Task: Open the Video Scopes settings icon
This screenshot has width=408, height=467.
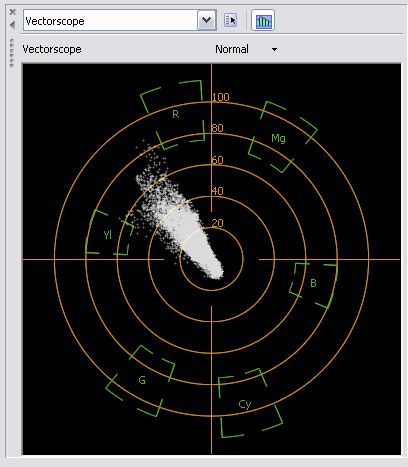Action: tap(230, 21)
